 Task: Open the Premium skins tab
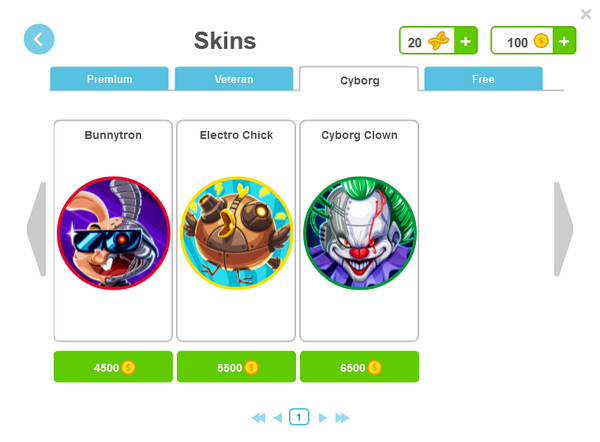(x=109, y=79)
